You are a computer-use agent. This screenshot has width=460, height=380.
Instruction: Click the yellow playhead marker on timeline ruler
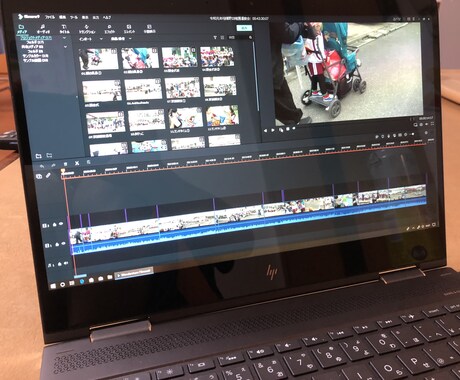(63, 171)
